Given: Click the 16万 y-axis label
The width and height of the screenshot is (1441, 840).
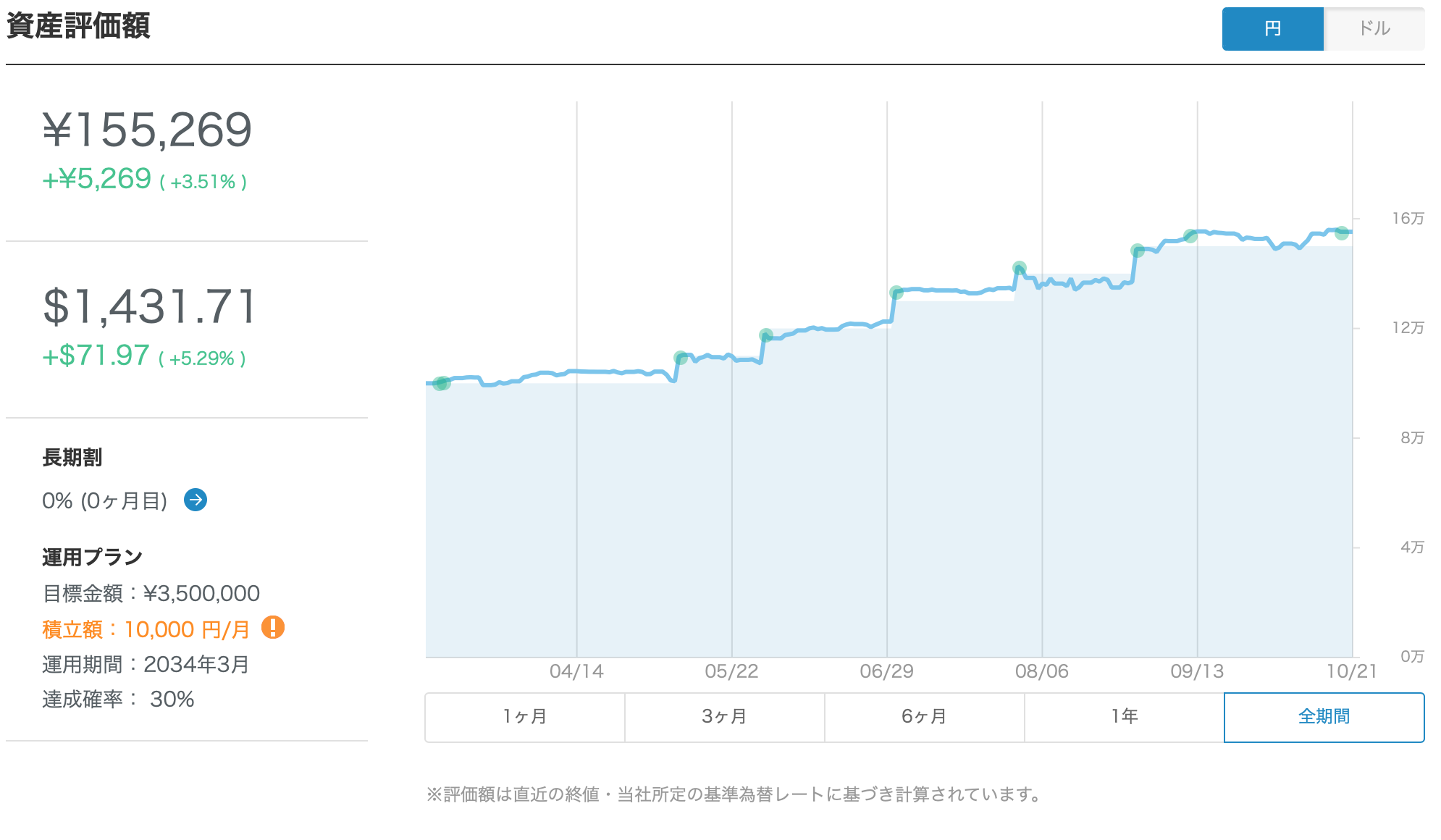Looking at the screenshot, I should (1408, 219).
